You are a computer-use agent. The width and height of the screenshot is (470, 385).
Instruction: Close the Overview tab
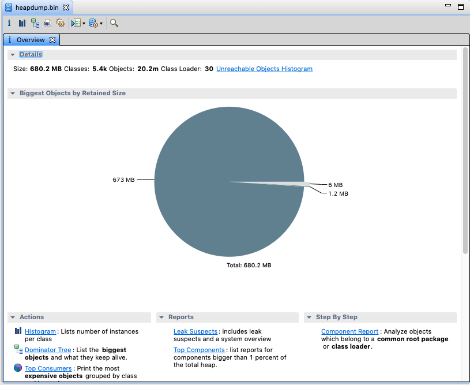pos(52,40)
